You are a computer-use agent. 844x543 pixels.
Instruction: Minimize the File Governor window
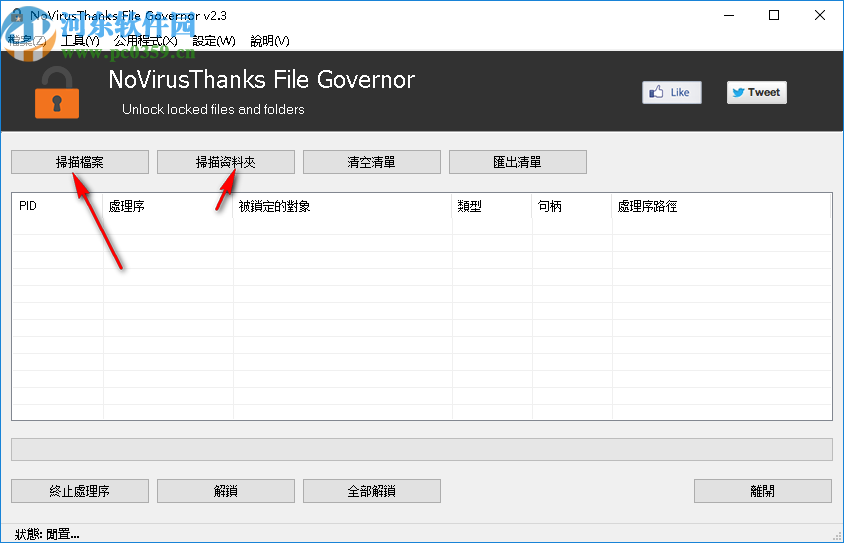[x=729, y=16]
